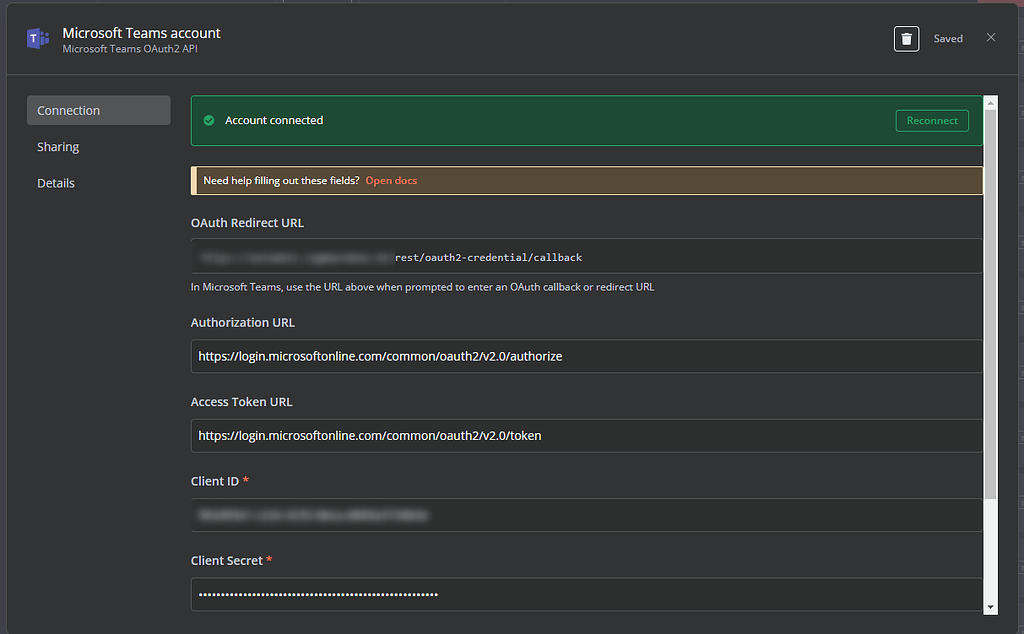
Task: Click the Saved status indicator
Action: pos(948,38)
